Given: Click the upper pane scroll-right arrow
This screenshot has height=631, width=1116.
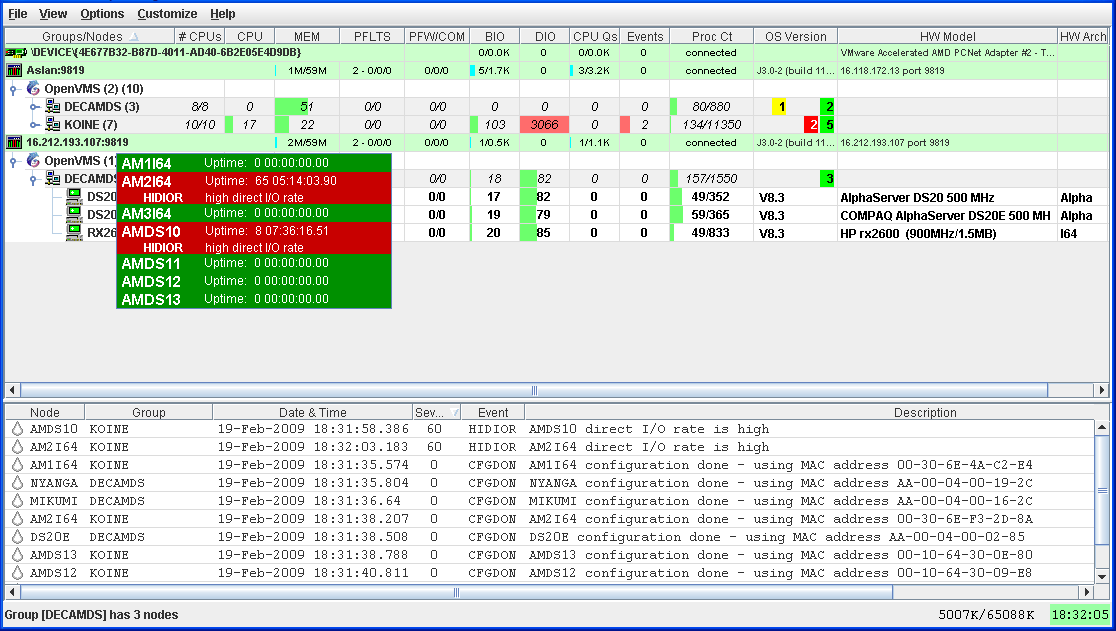Looking at the screenshot, I should coord(1101,390).
